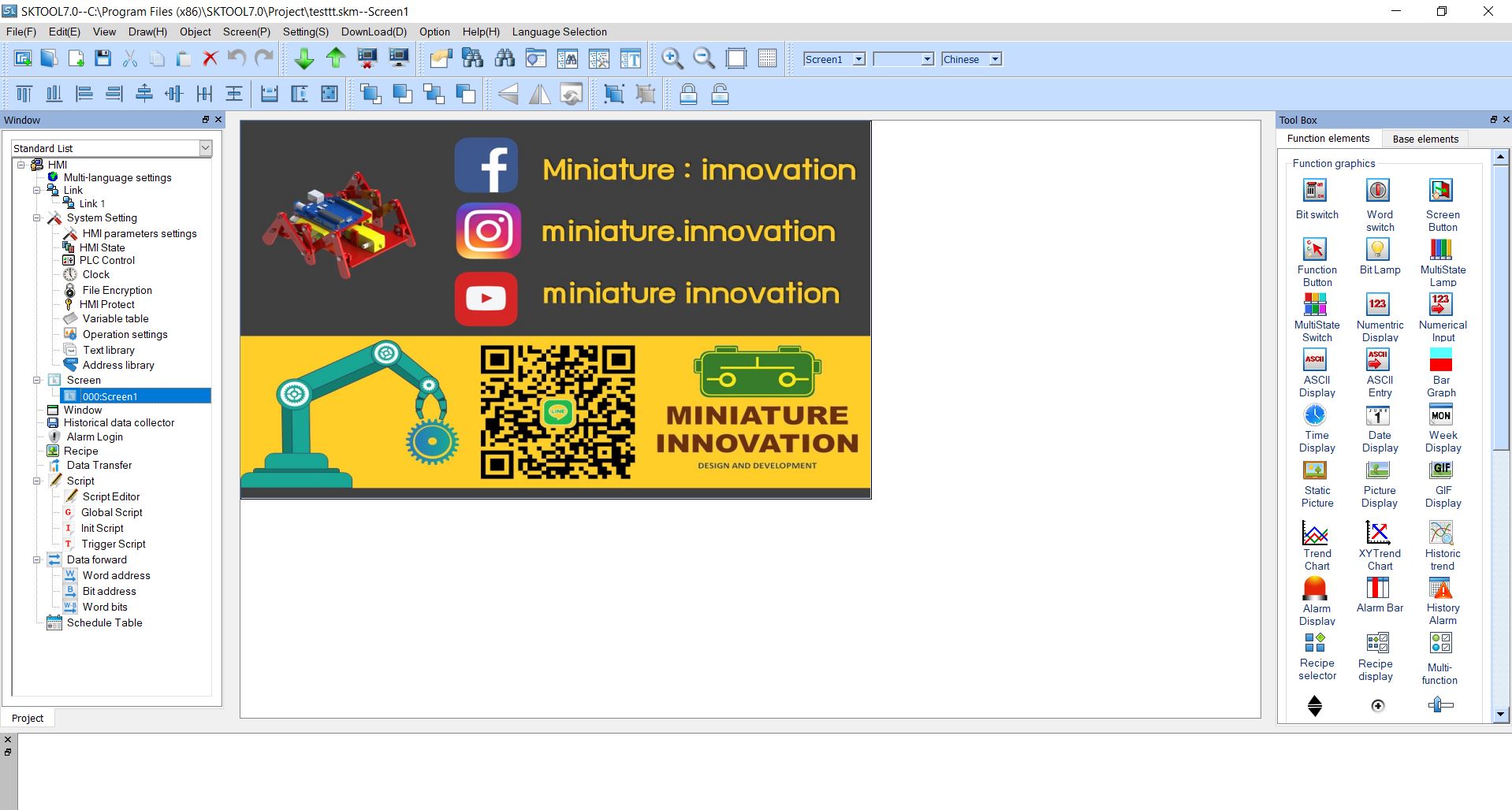Click the Tool Box scroll down arrow
This screenshot has width=1512, height=810.
[x=1499, y=715]
